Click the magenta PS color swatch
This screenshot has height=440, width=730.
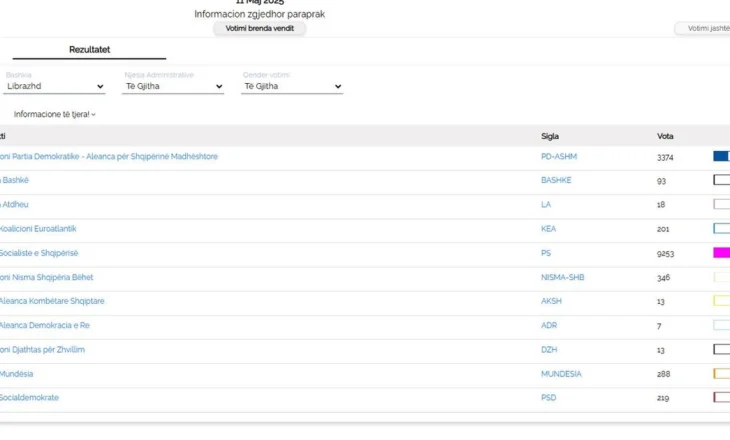point(721,252)
